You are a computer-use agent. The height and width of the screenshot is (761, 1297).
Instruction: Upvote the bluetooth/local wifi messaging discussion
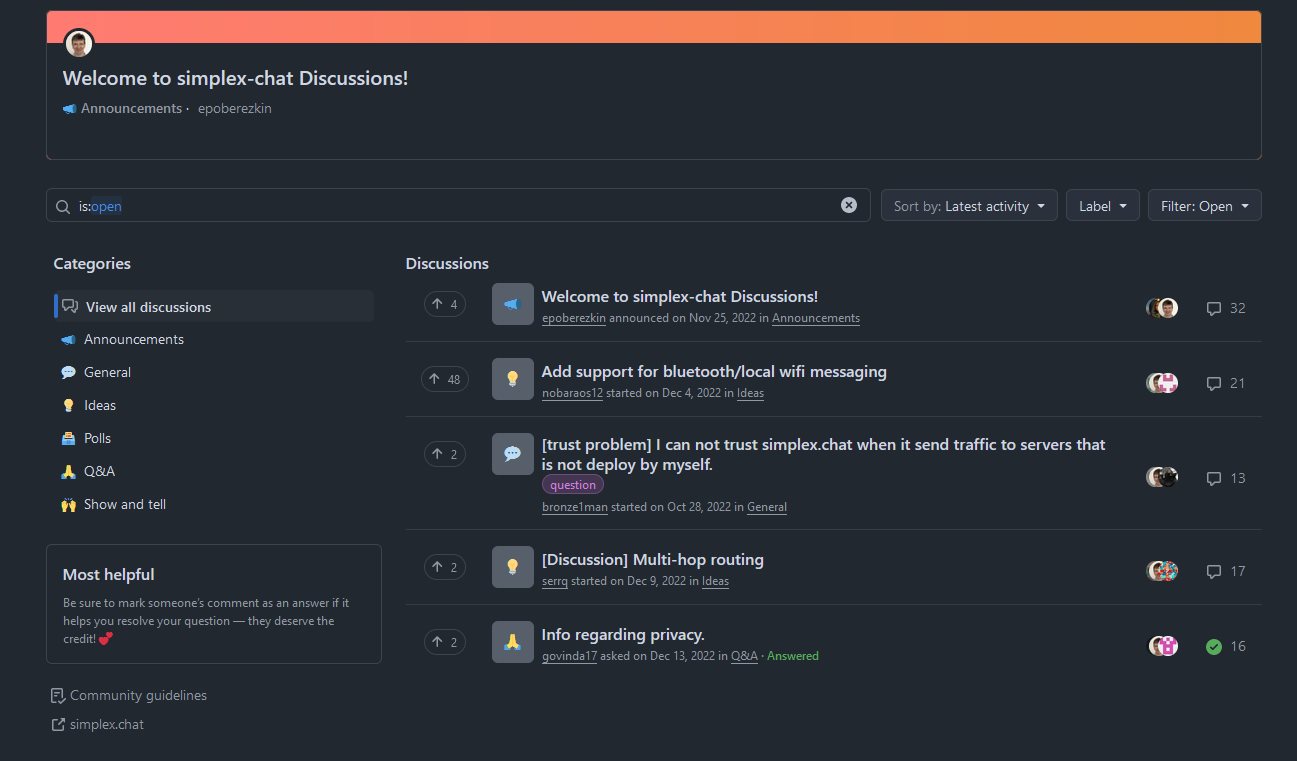(446, 379)
